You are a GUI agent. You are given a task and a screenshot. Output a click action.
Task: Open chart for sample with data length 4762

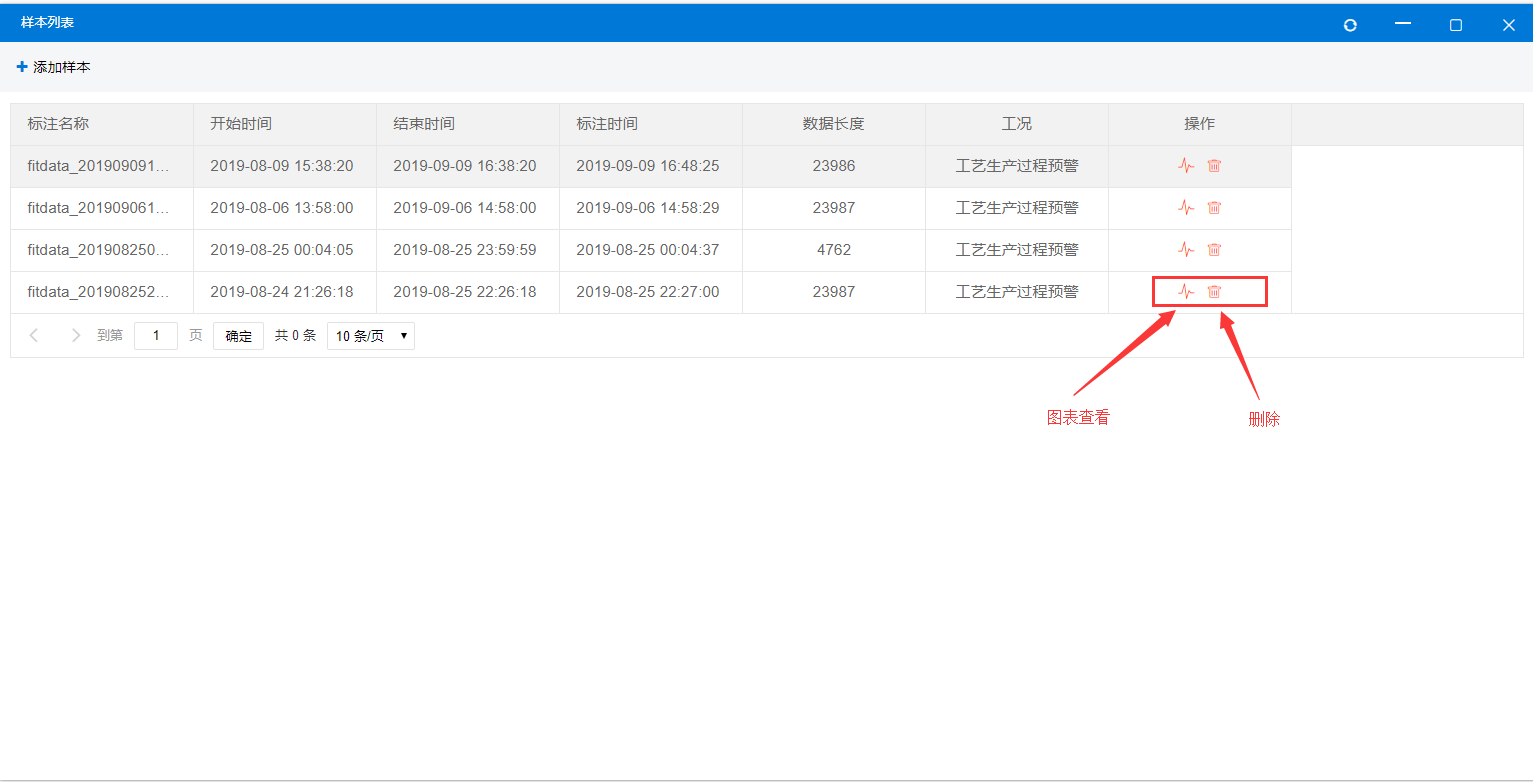pos(1186,250)
